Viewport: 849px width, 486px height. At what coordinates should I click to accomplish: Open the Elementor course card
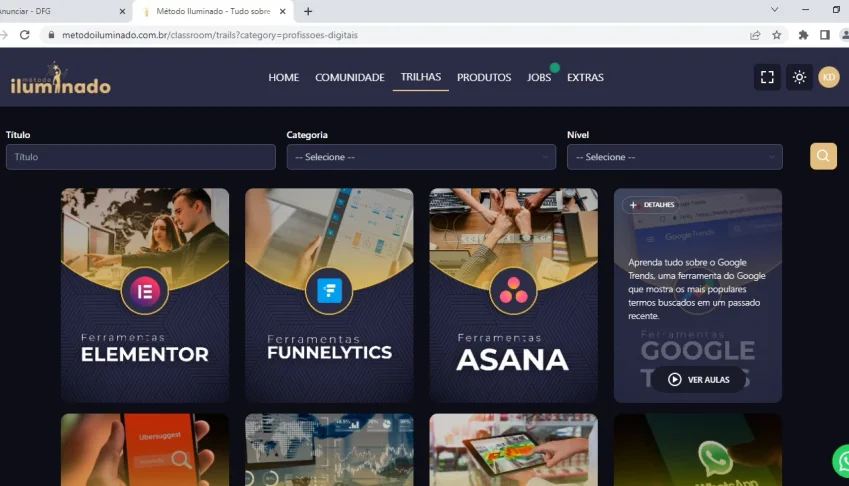(x=145, y=295)
